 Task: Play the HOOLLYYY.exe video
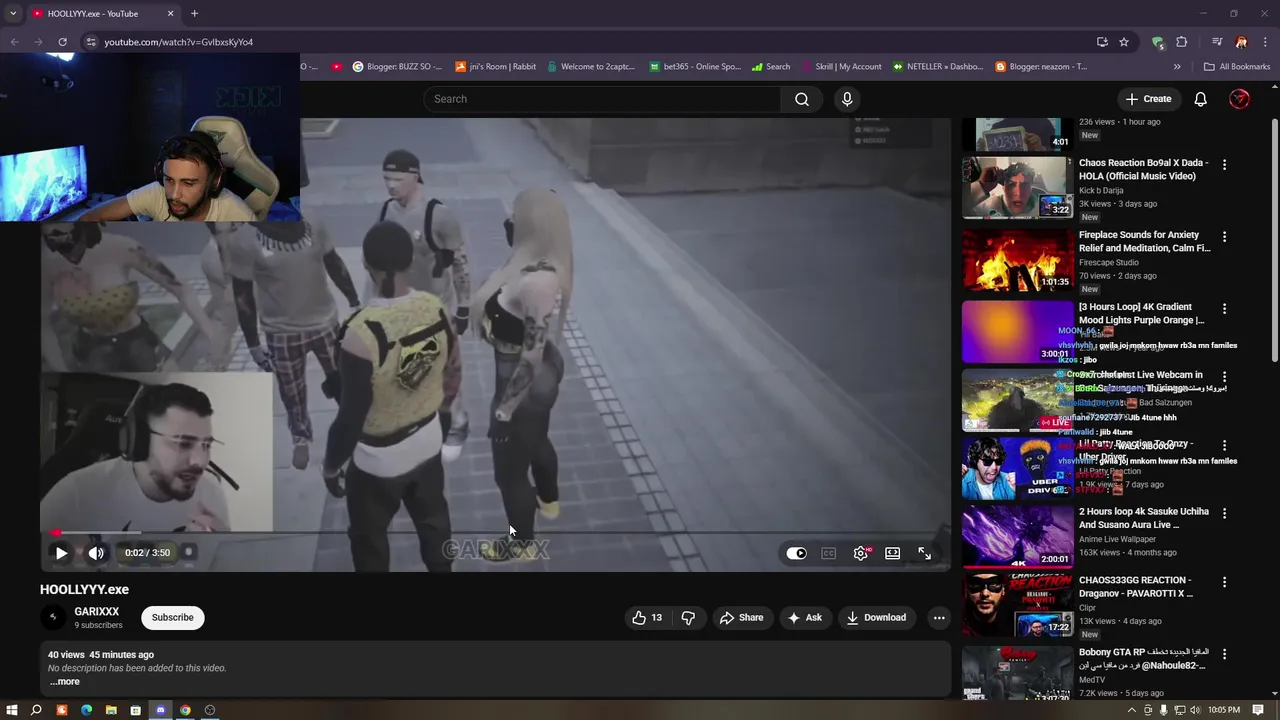point(61,553)
